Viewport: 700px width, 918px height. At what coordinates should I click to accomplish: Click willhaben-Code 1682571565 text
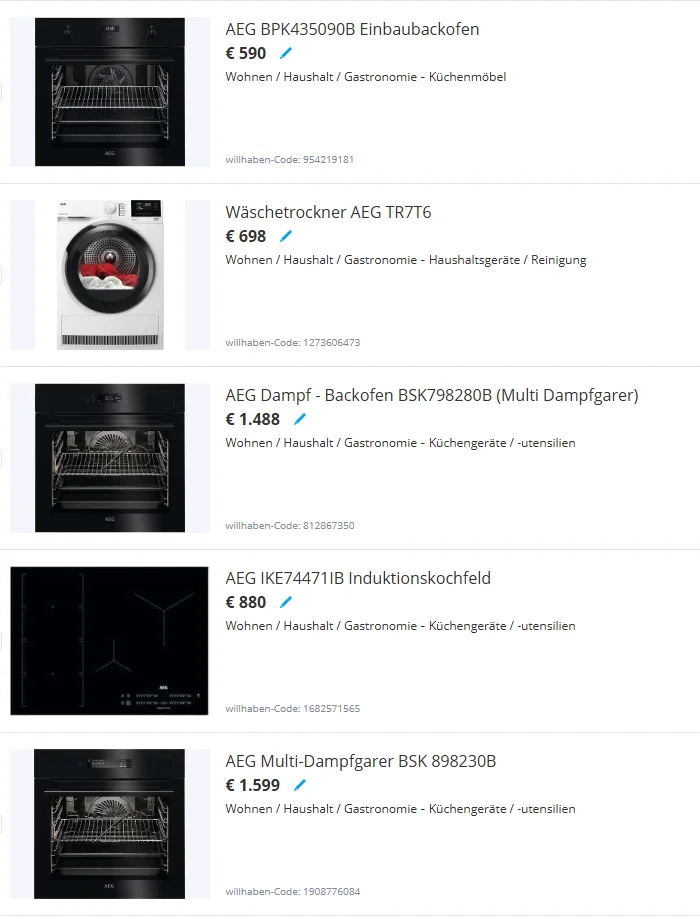pos(293,708)
